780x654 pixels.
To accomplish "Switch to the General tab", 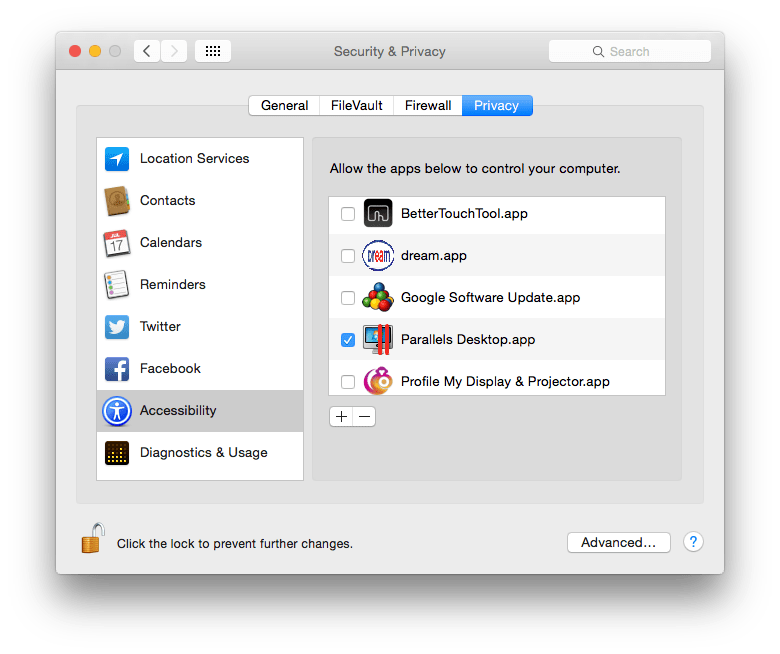I will click(x=284, y=105).
